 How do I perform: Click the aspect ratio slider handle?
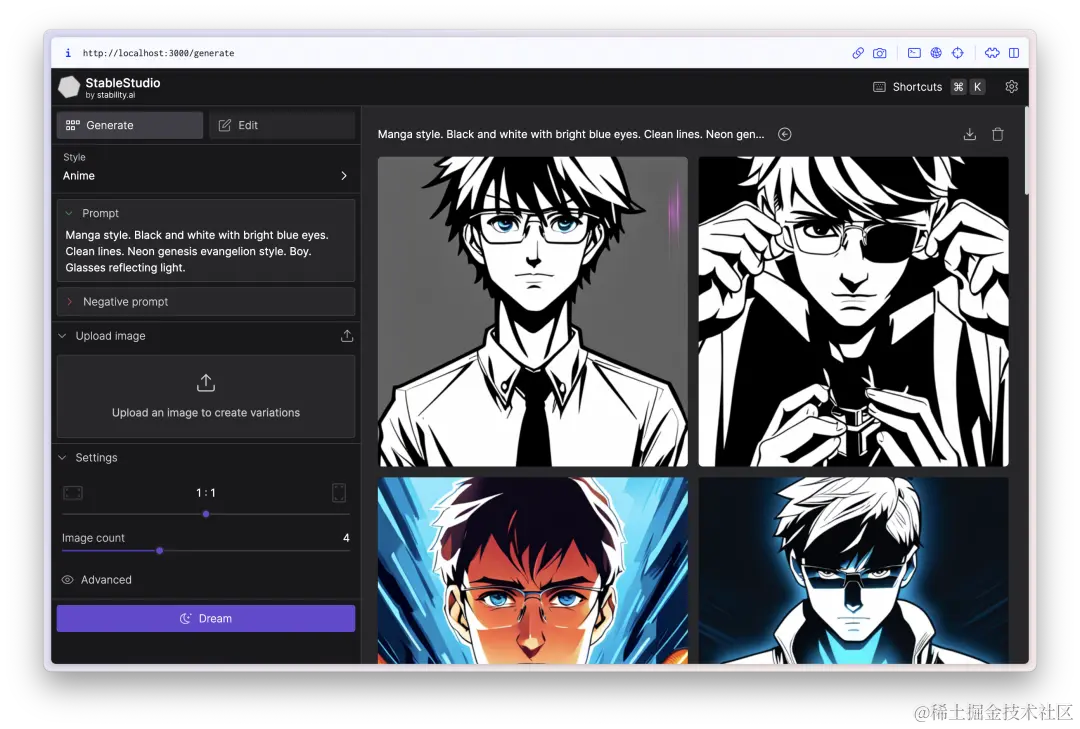(x=206, y=514)
